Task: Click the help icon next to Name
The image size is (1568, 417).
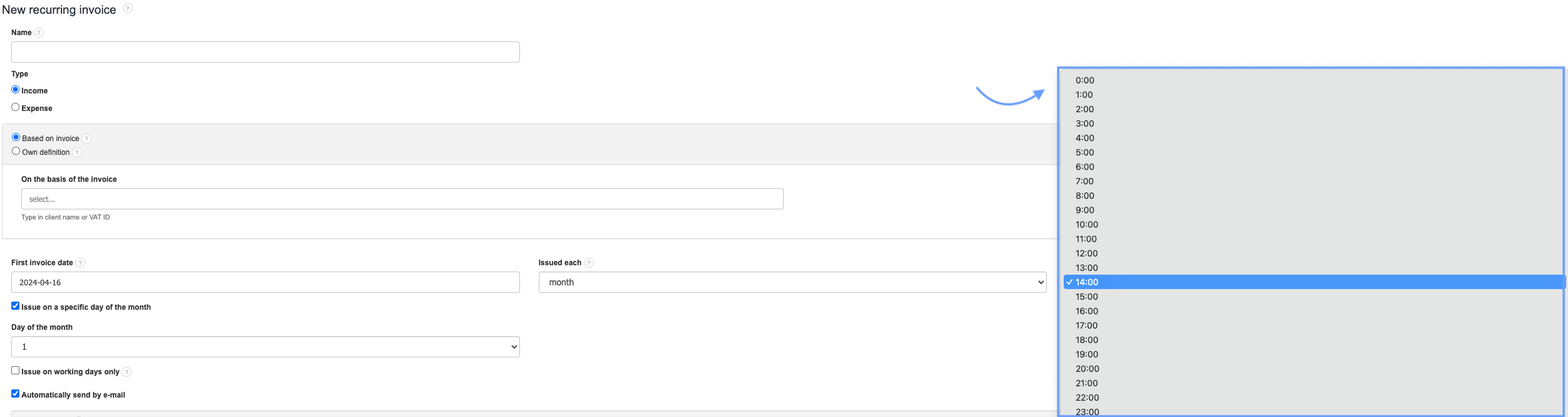Action: point(39,33)
